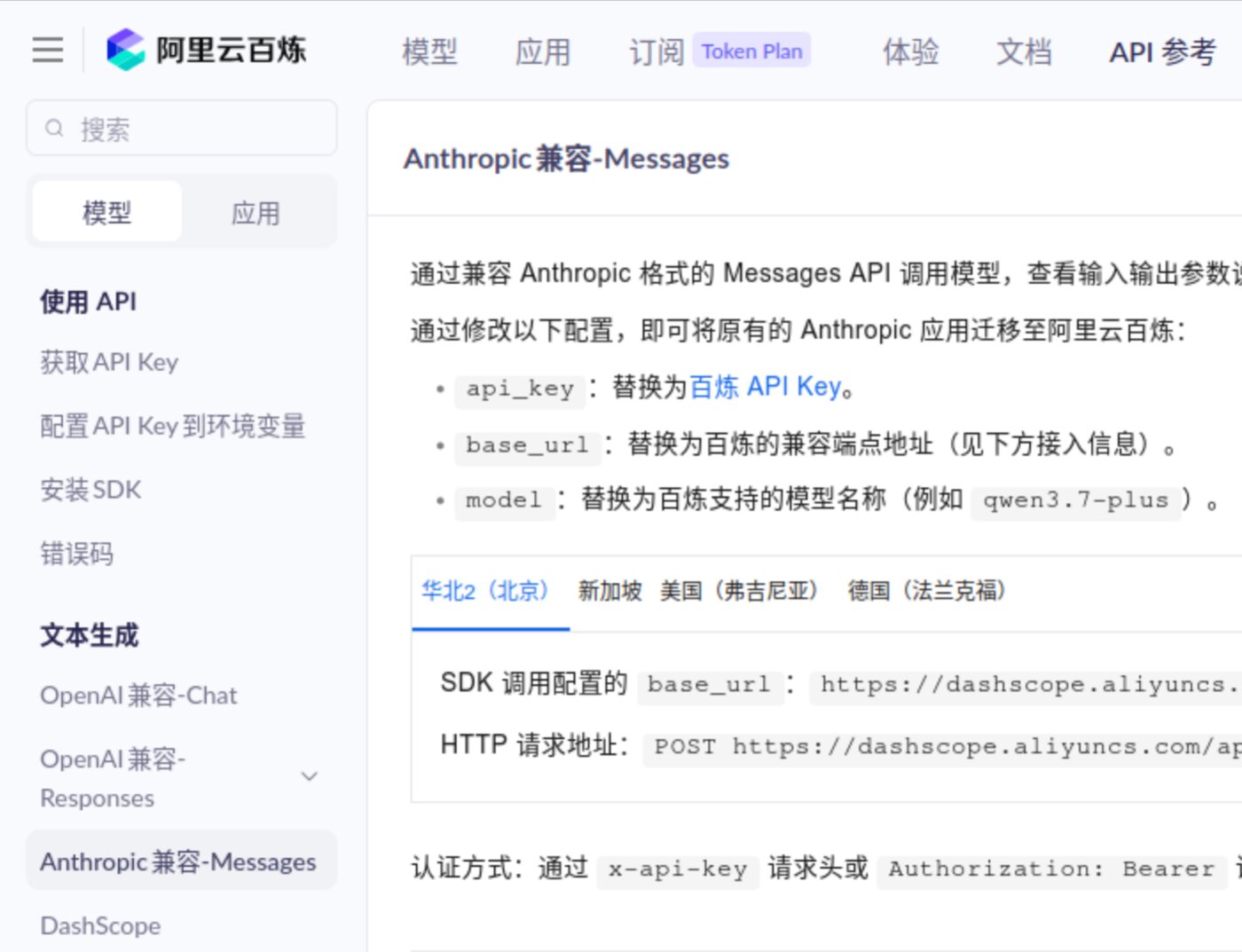The height and width of the screenshot is (952, 1242).
Task: Focus the 搜索 input field
Action: tap(182, 129)
